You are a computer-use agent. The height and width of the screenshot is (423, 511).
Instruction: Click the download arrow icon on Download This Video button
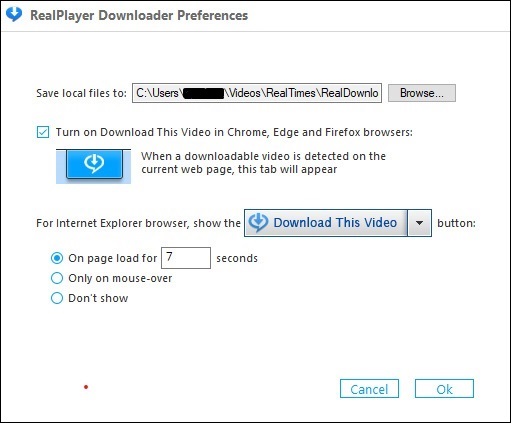coord(258,223)
